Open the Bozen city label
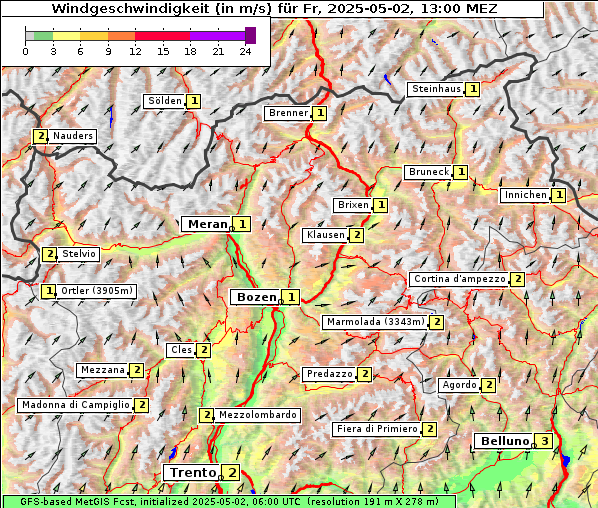Image resolution: width=598 pixels, height=508 pixels. tap(256, 297)
